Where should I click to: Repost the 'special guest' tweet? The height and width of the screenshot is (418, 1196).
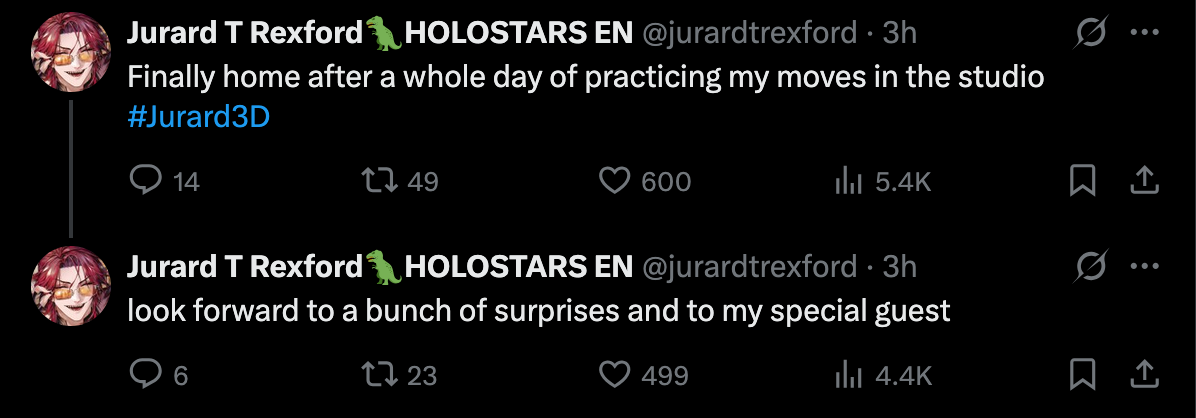pyautogui.click(x=377, y=375)
